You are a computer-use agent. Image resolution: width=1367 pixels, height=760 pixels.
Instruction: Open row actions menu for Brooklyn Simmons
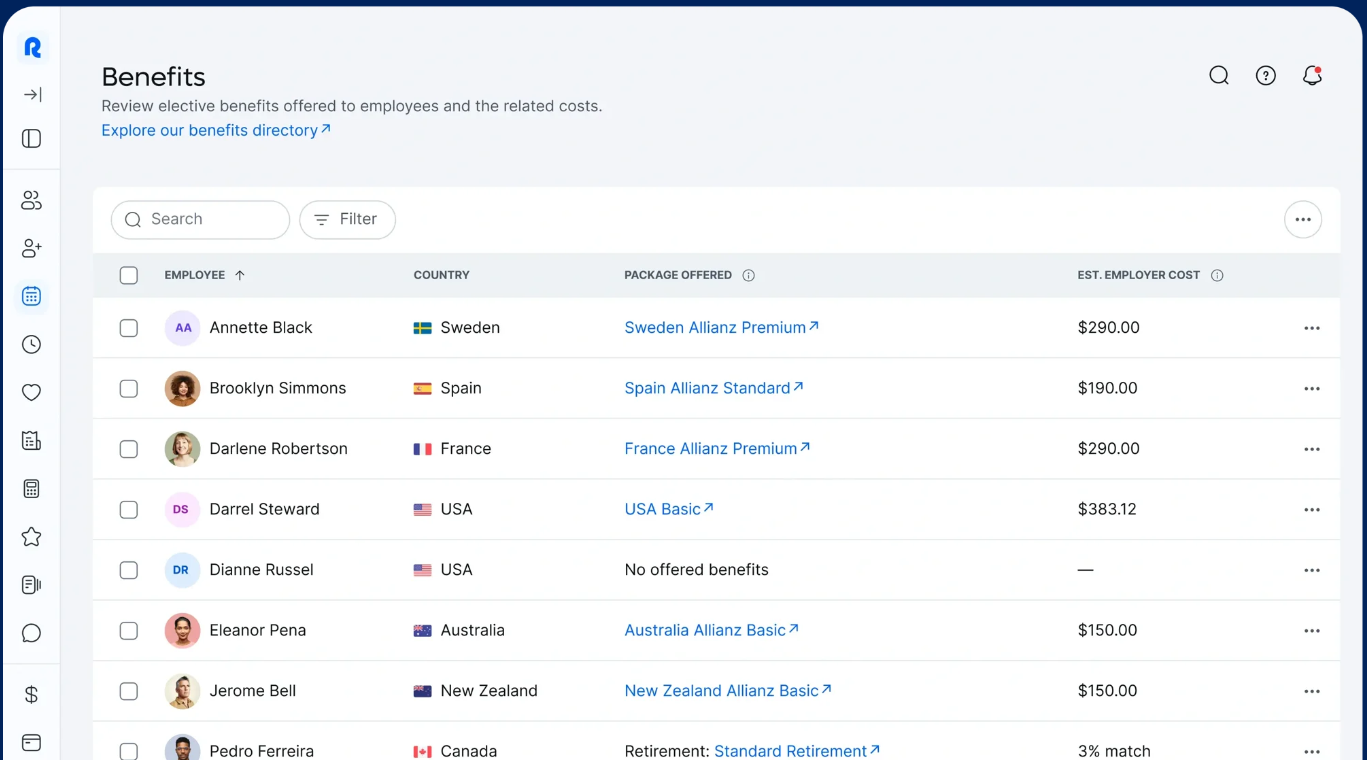1311,389
